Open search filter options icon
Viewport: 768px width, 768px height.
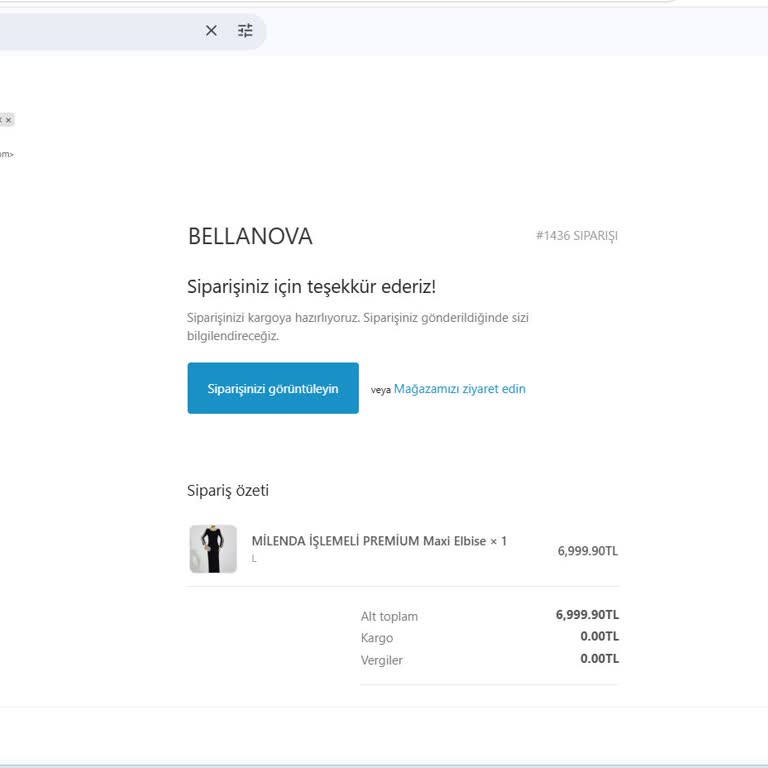245,31
